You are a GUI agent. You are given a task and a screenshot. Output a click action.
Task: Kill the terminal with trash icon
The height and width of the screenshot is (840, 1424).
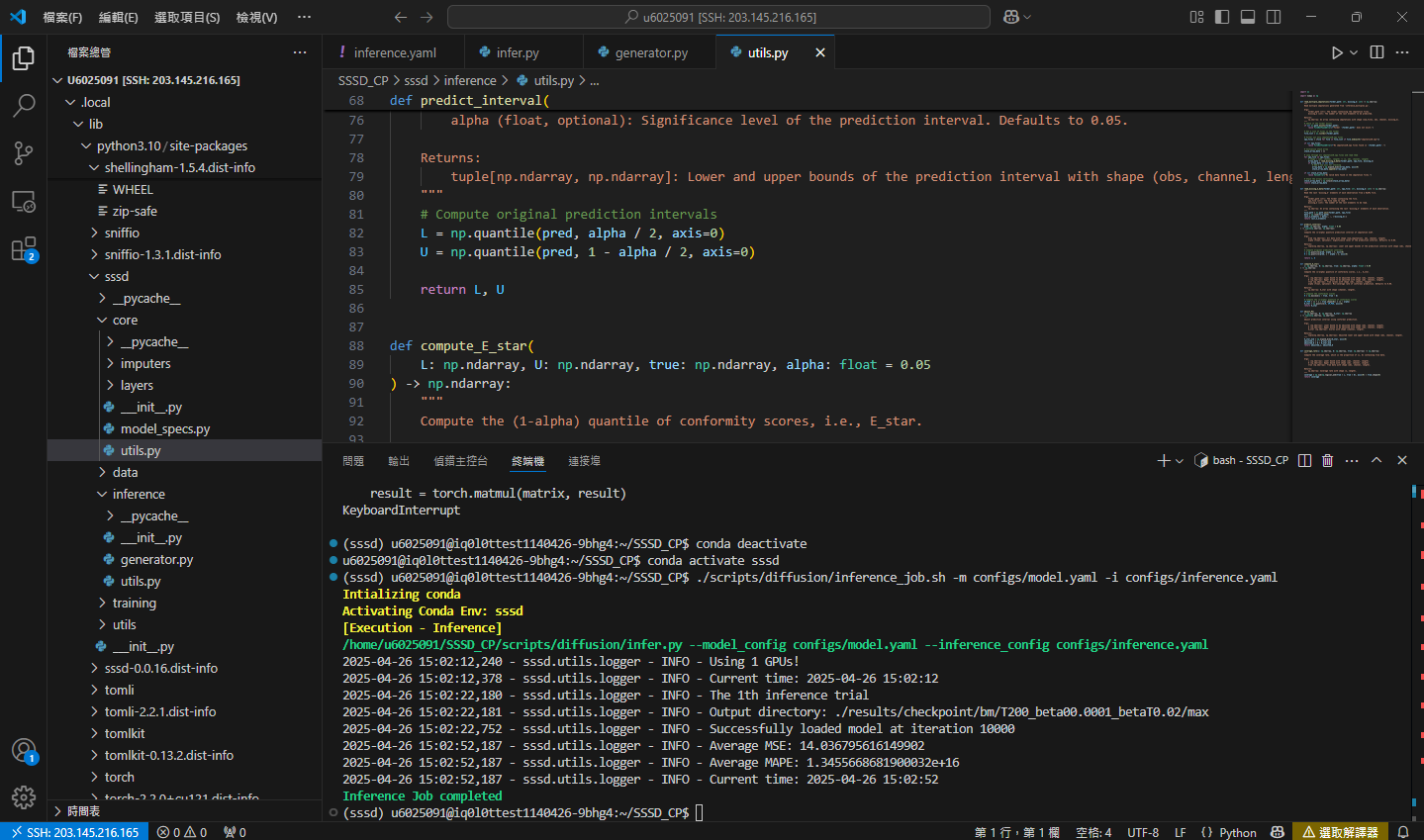coord(1327,460)
